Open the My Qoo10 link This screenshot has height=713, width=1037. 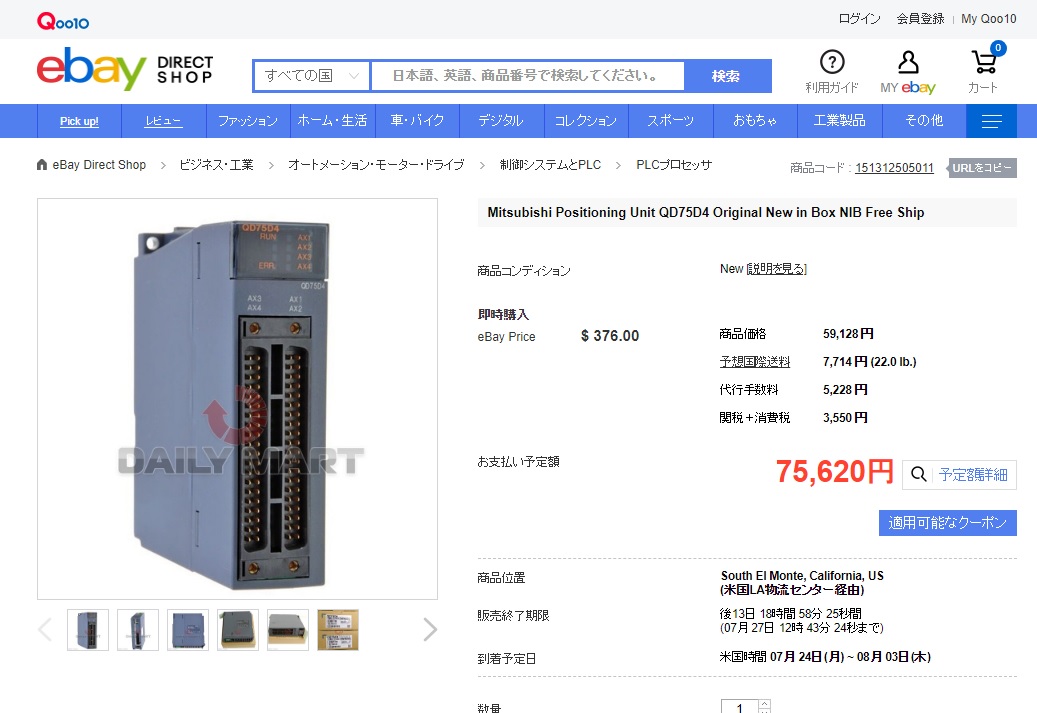(x=989, y=19)
